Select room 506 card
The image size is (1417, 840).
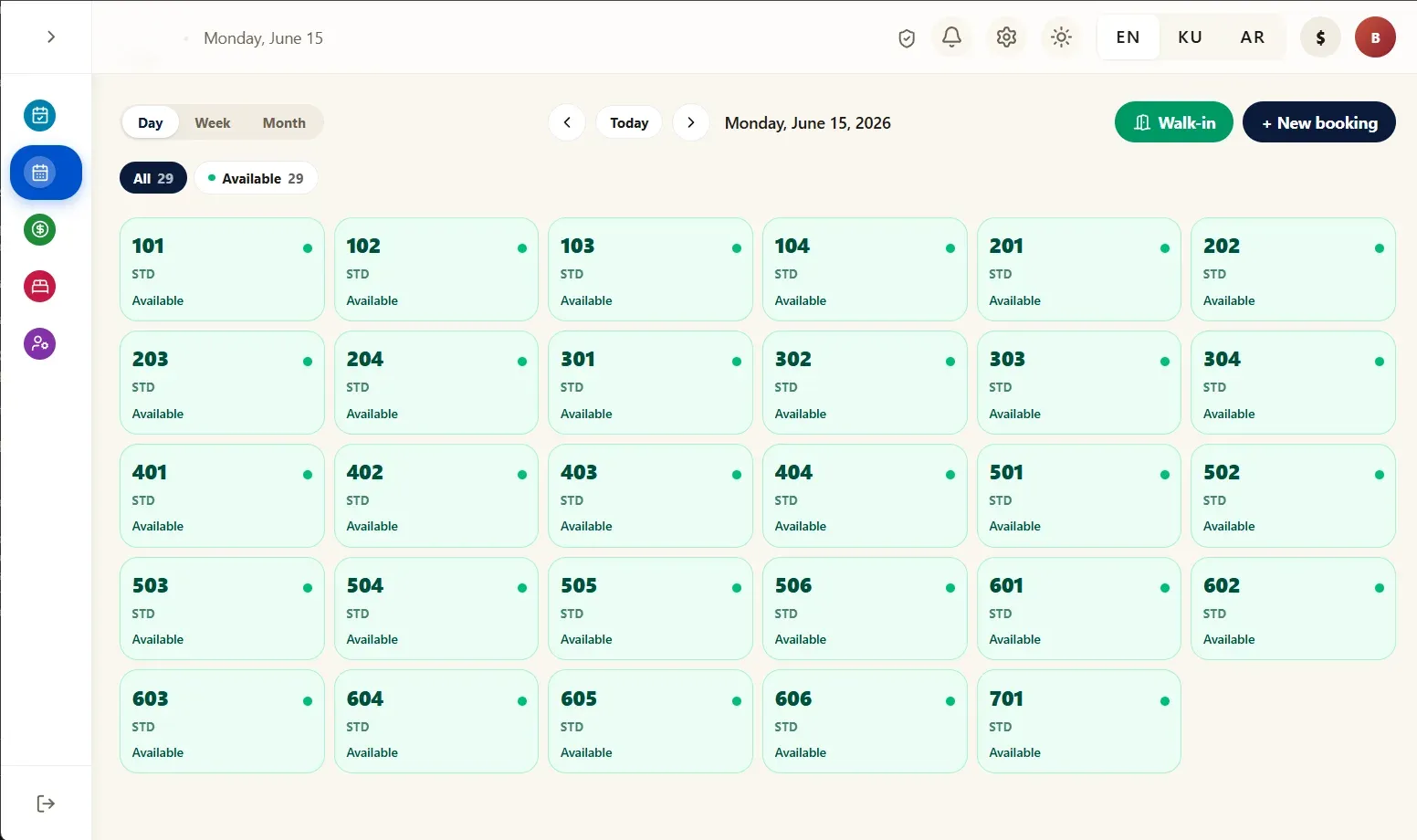point(865,609)
